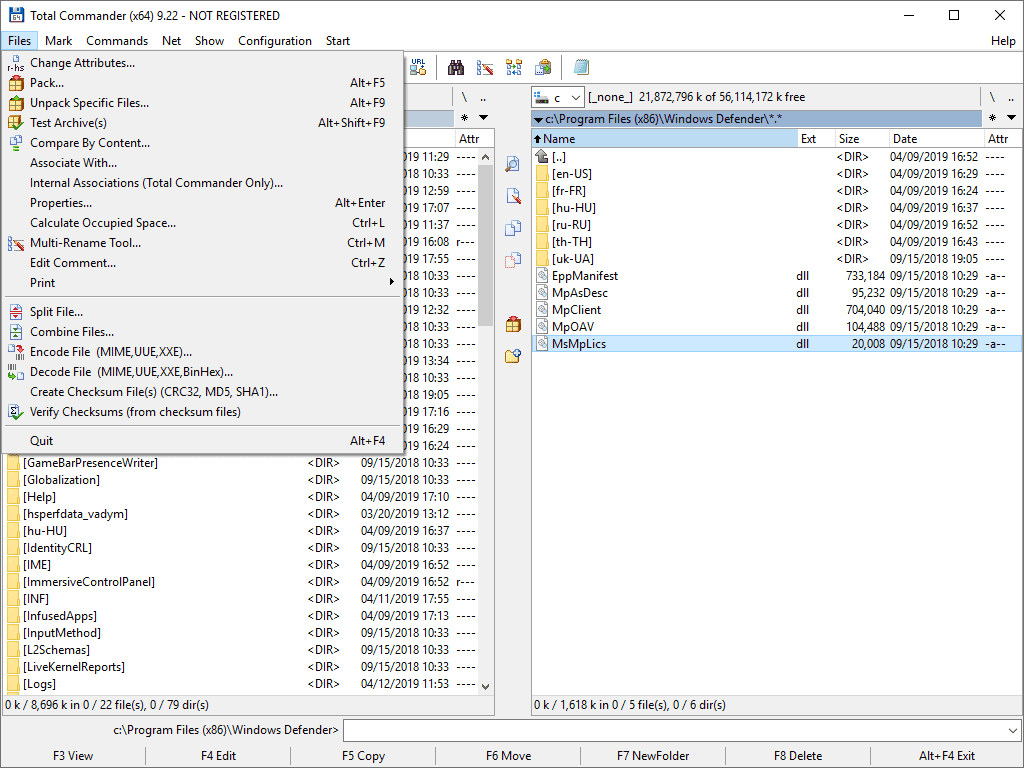1024x768 pixels.
Task: Click the Split File menu icon
Action: coord(16,312)
